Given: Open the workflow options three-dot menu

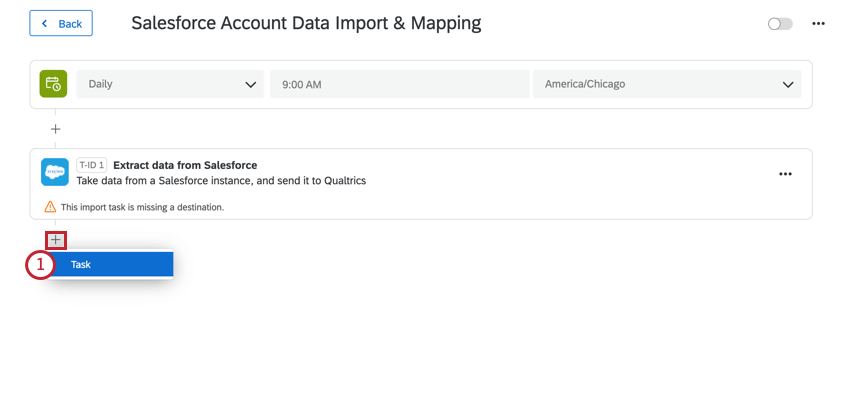Looking at the screenshot, I should (818, 24).
